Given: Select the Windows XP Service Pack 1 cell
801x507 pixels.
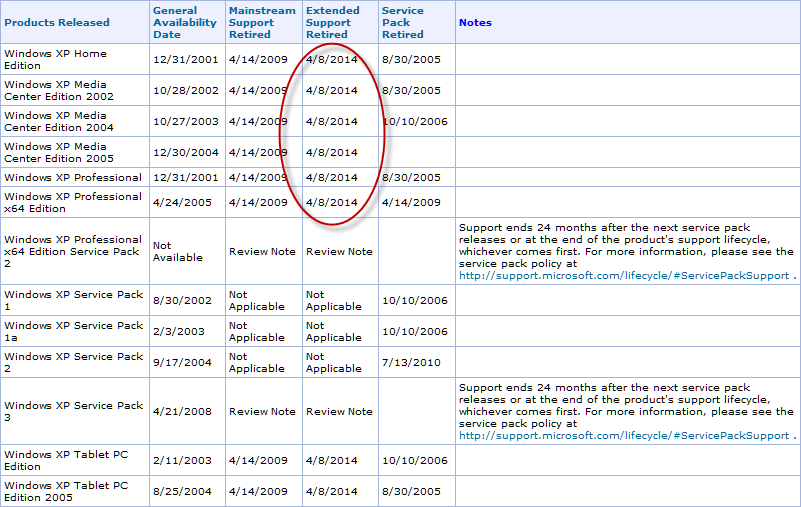Looking at the screenshot, I should 74,301.
